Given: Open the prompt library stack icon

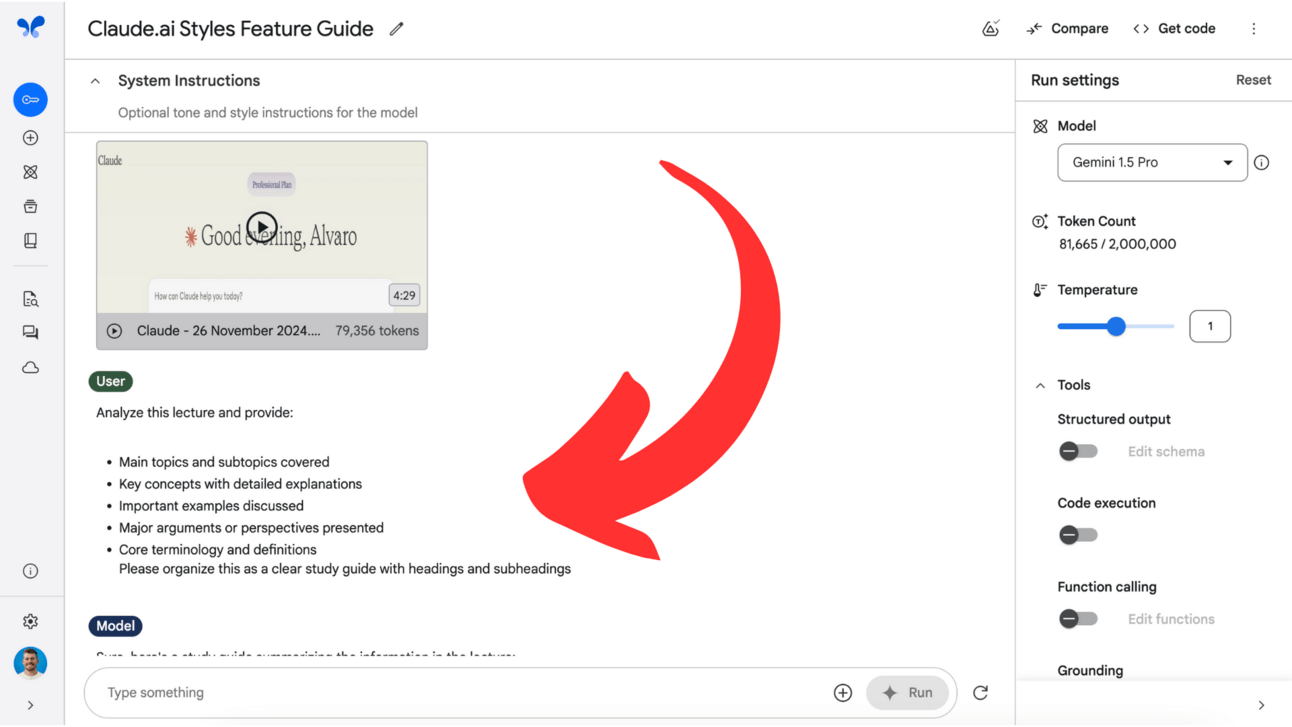Looking at the screenshot, I should pyautogui.click(x=30, y=206).
